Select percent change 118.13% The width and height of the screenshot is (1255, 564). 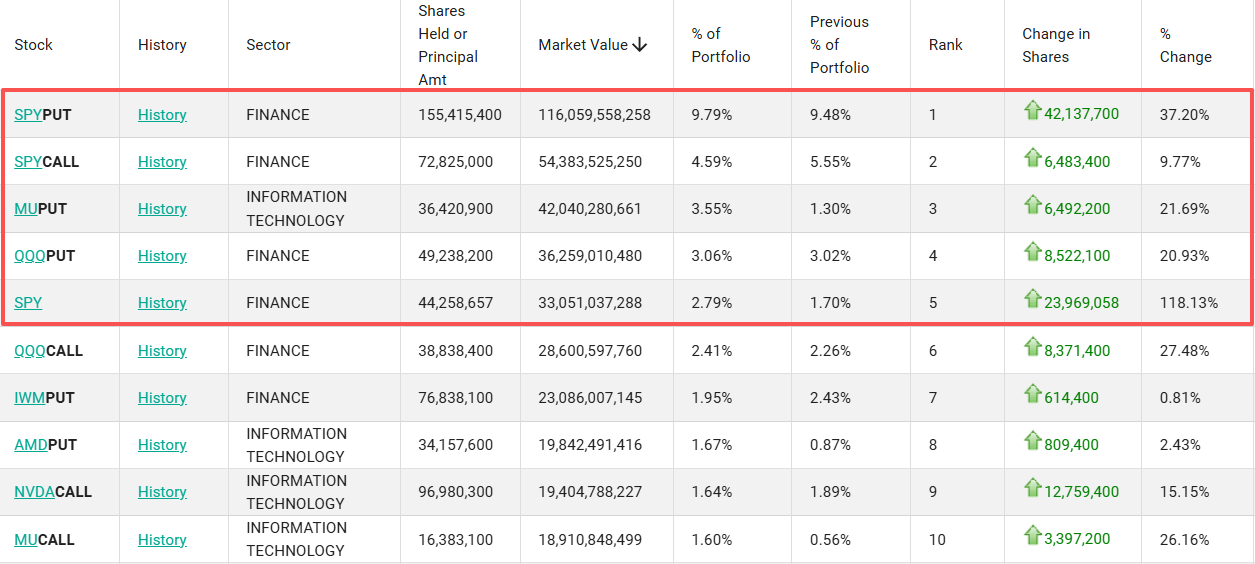(1189, 303)
